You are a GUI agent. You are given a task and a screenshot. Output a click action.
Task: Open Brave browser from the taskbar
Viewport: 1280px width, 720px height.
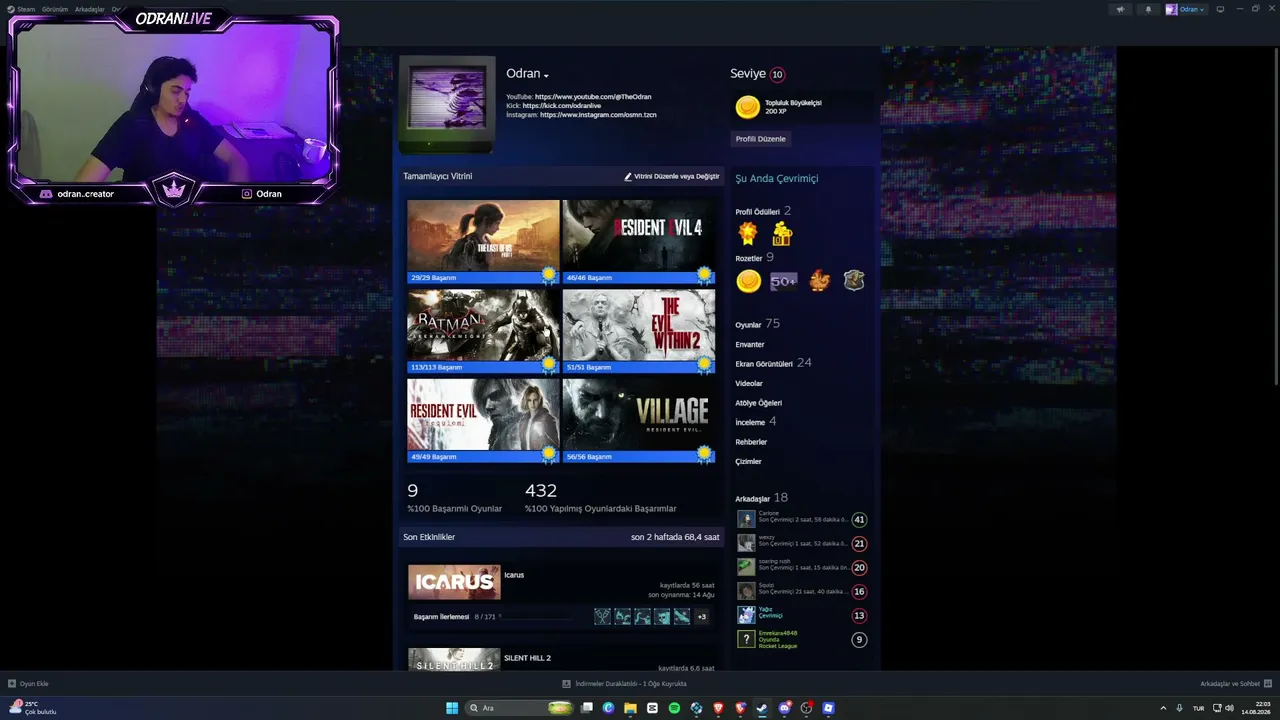click(x=718, y=708)
